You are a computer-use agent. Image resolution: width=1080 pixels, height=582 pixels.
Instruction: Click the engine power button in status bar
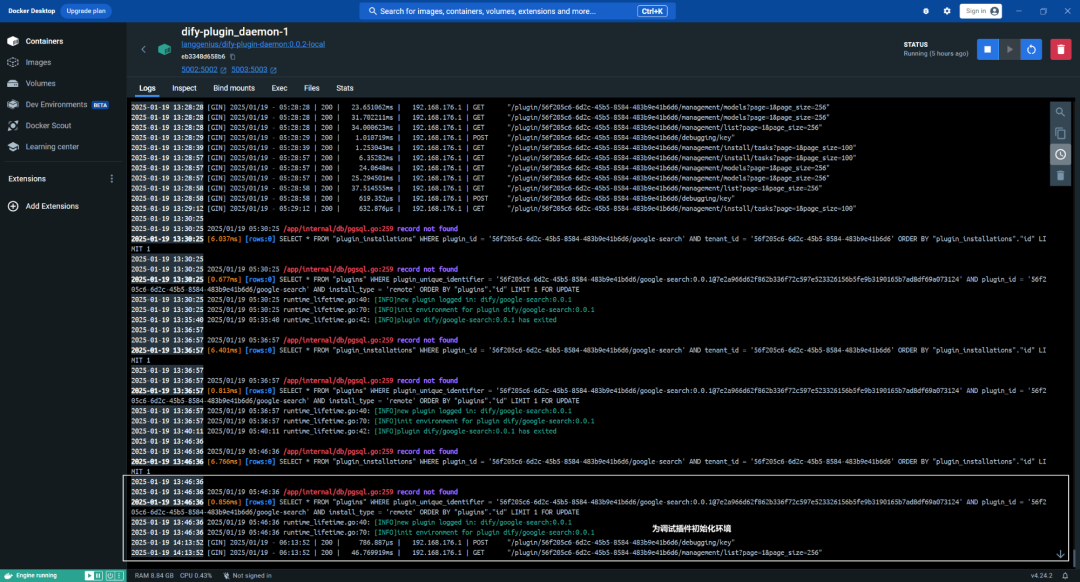click(110, 576)
